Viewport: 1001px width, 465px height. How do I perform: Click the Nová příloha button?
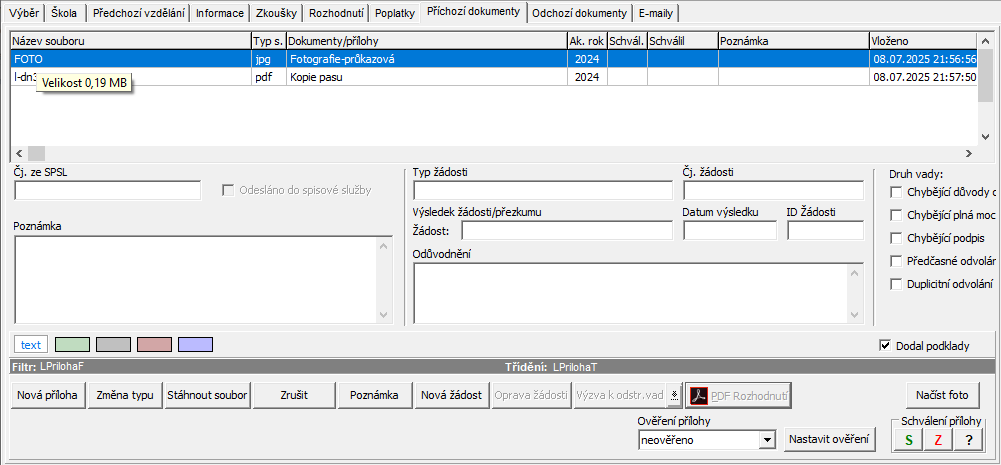(x=47, y=395)
